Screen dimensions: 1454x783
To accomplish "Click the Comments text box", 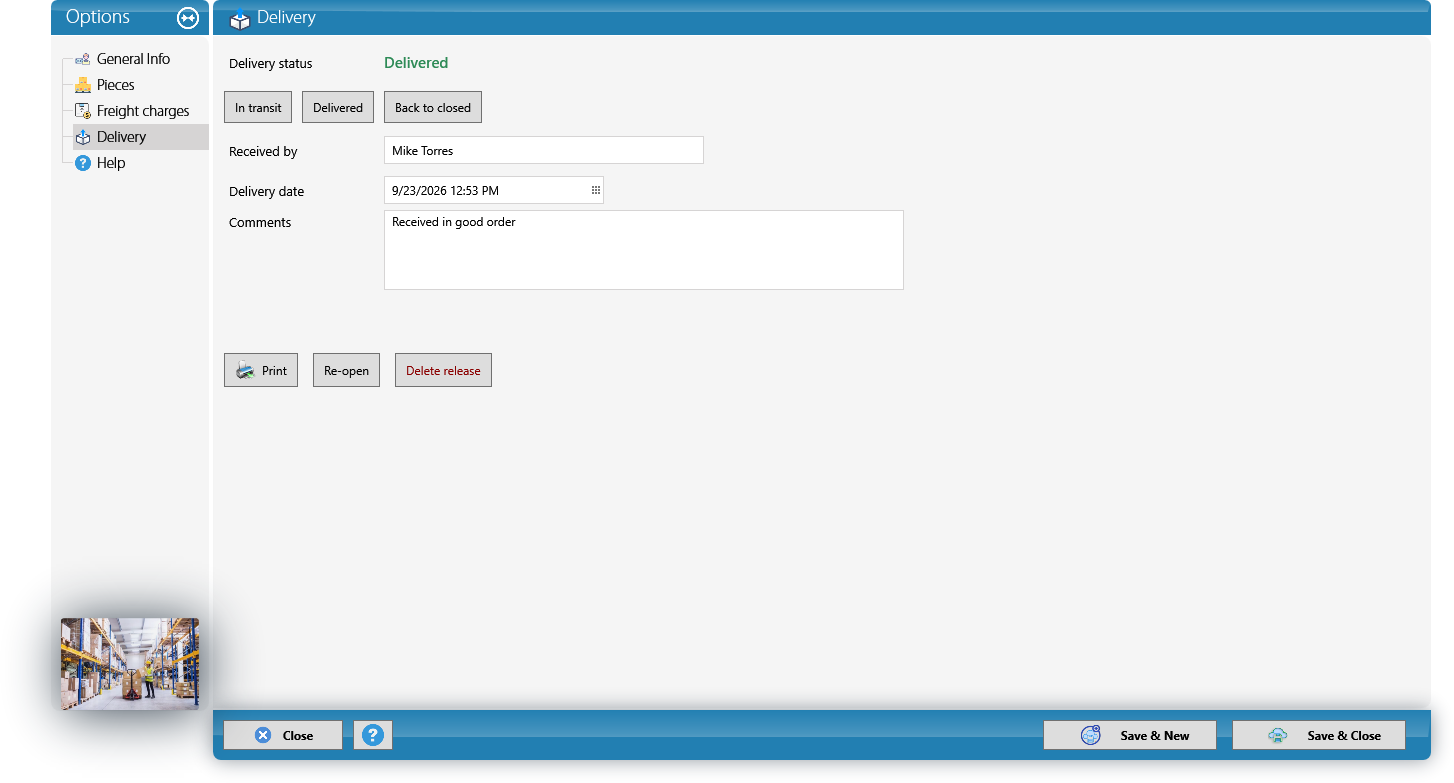I will [644, 250].
